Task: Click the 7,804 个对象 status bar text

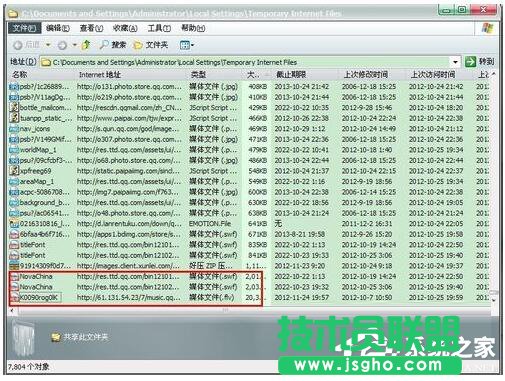Action: (28, 367)
